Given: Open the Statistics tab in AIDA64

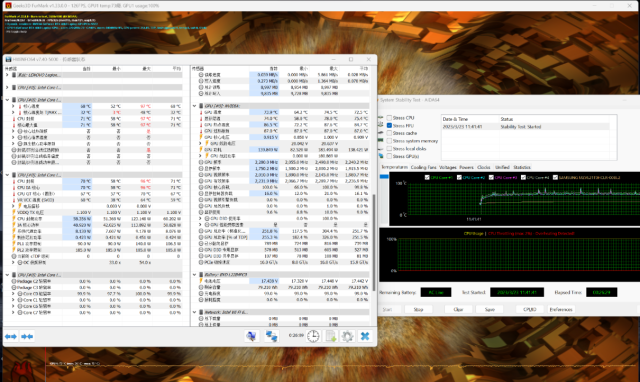Looking at the screenshot, I should (x=522, y=167).
